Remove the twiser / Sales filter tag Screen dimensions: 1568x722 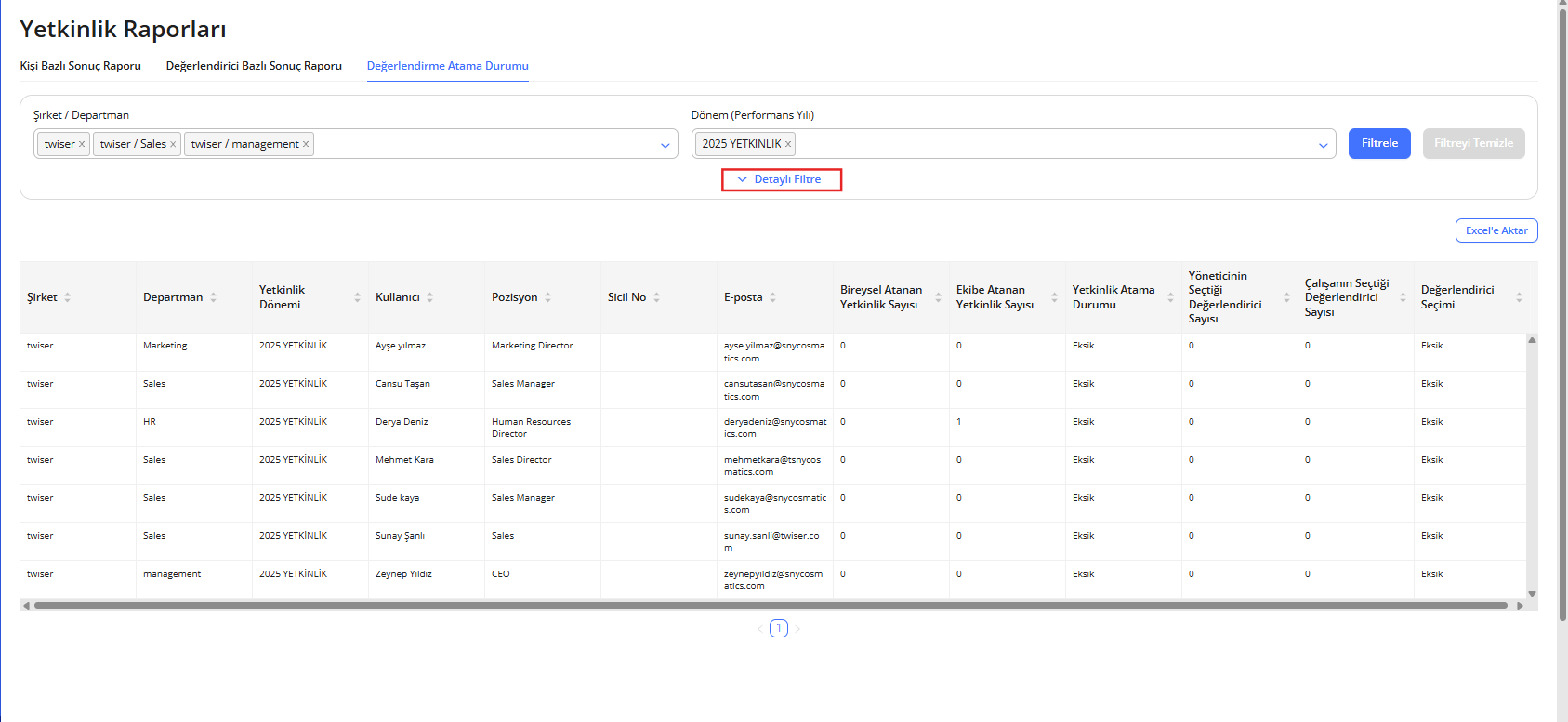(173, 144)
